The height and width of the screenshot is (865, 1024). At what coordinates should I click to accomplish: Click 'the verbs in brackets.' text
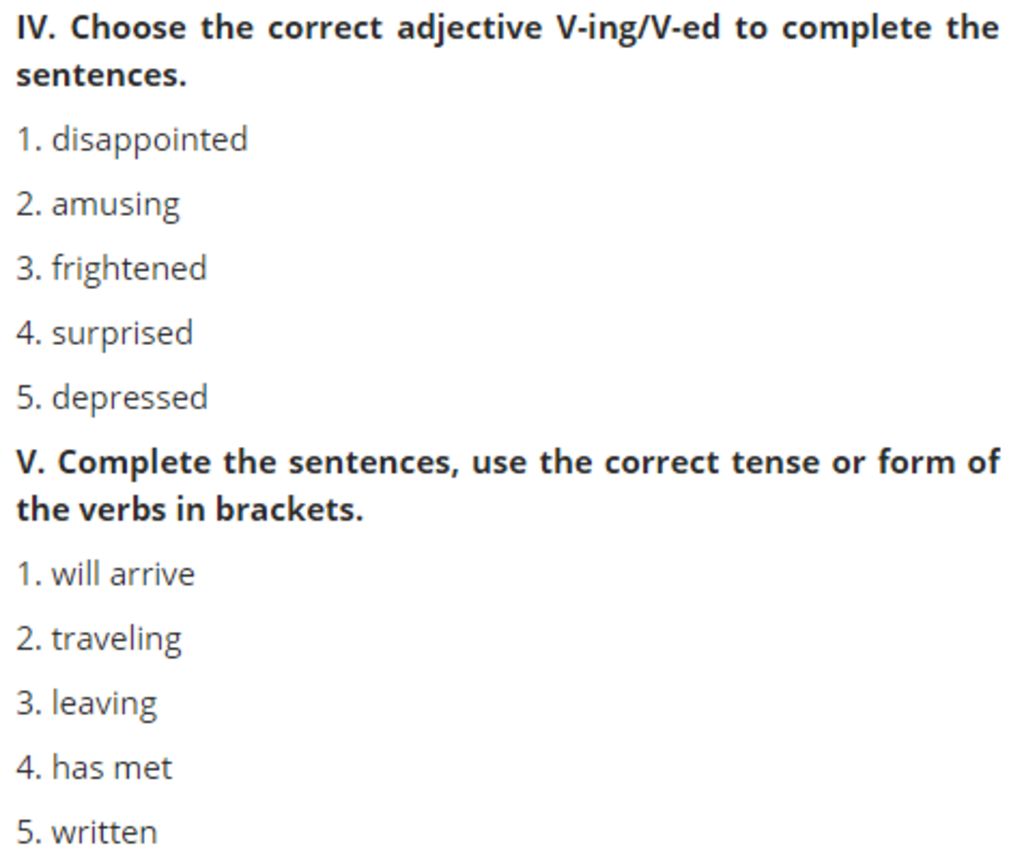tap(189, 510)
